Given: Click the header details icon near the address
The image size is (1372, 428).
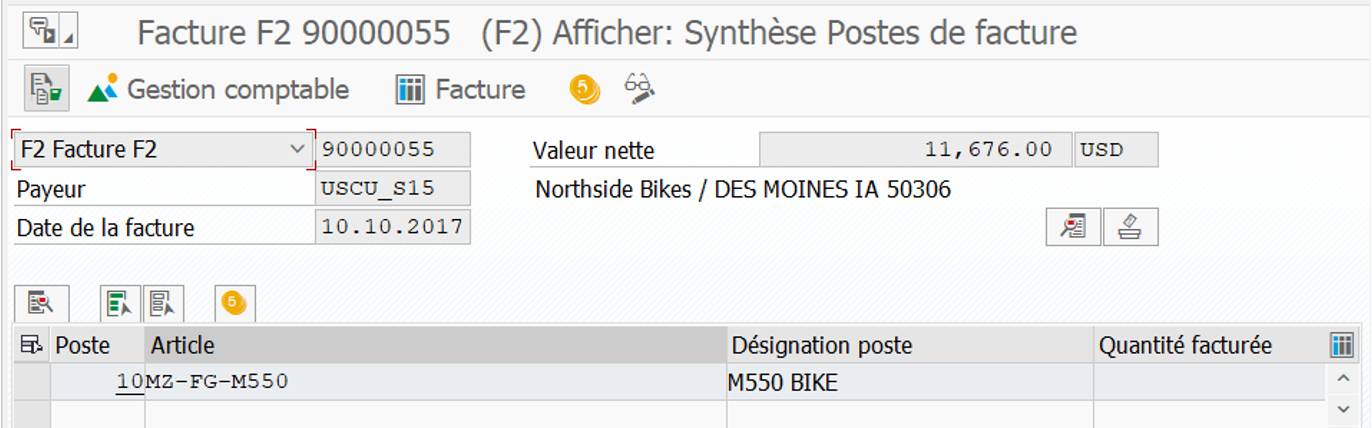Looking at the screenshot, I should point(1073,227).
